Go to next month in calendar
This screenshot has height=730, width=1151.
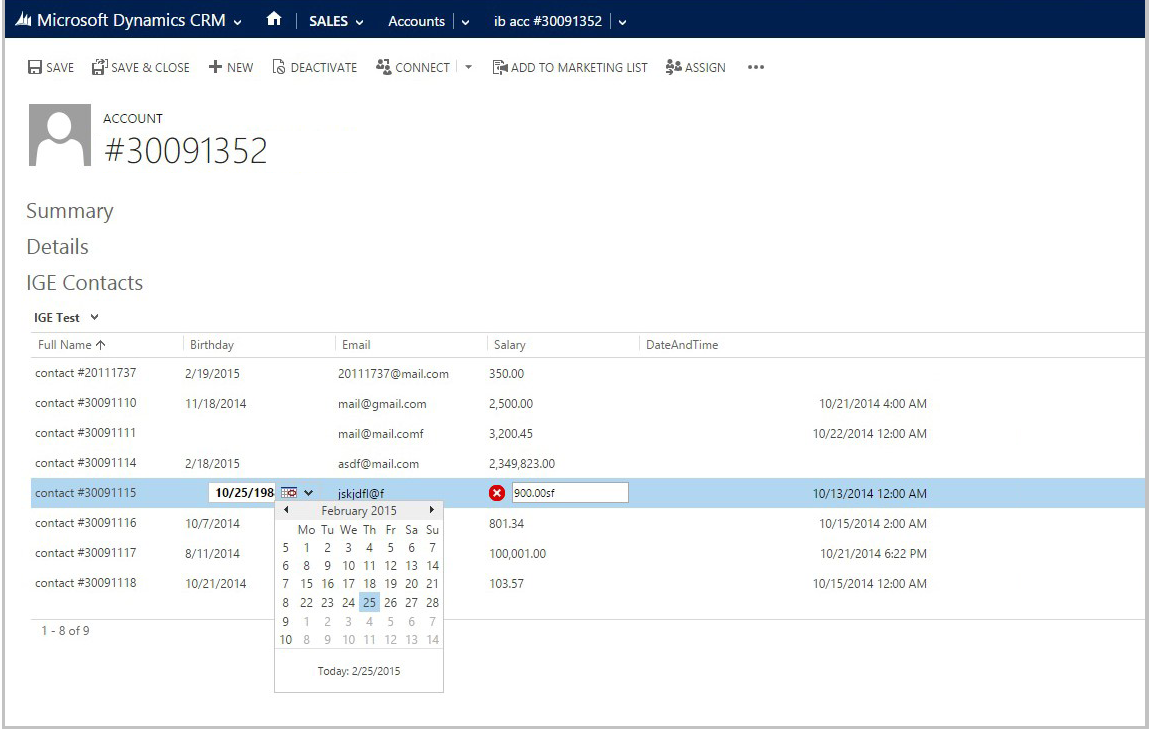[x=432, y=510]
